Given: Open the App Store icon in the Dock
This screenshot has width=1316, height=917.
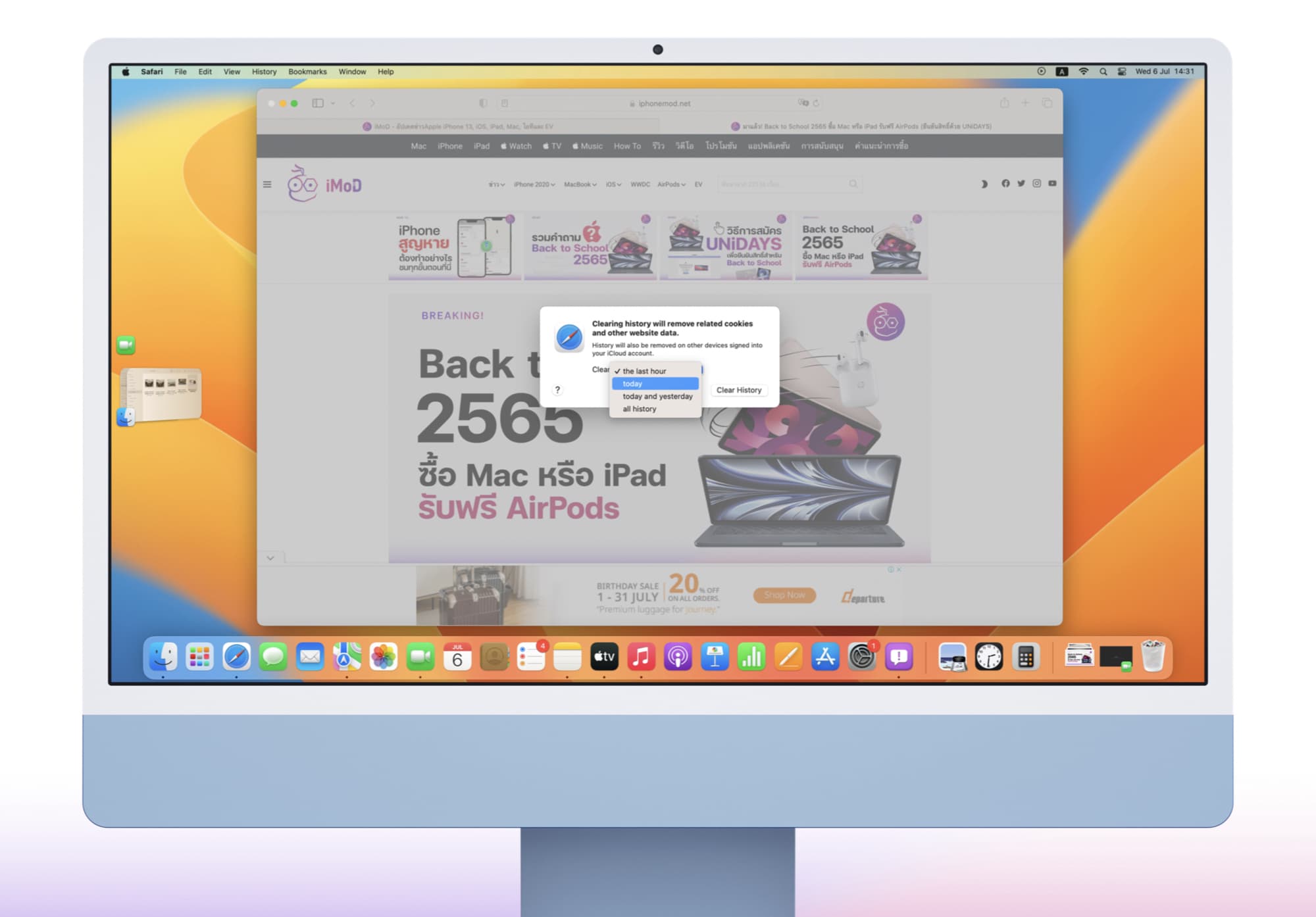Looking at the screenshot, I should pos(824,657).
